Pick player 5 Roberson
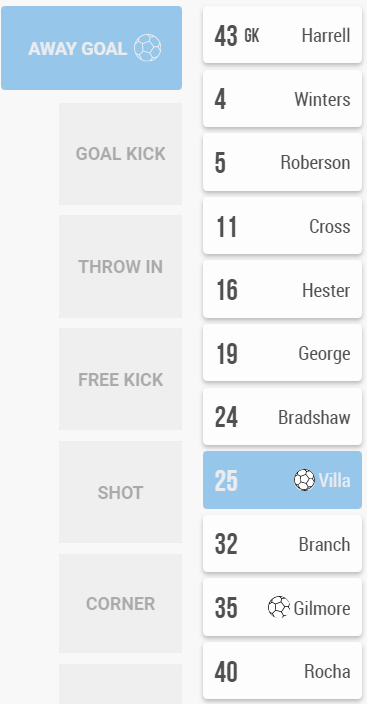367x704 pixels. click(283, 163)
